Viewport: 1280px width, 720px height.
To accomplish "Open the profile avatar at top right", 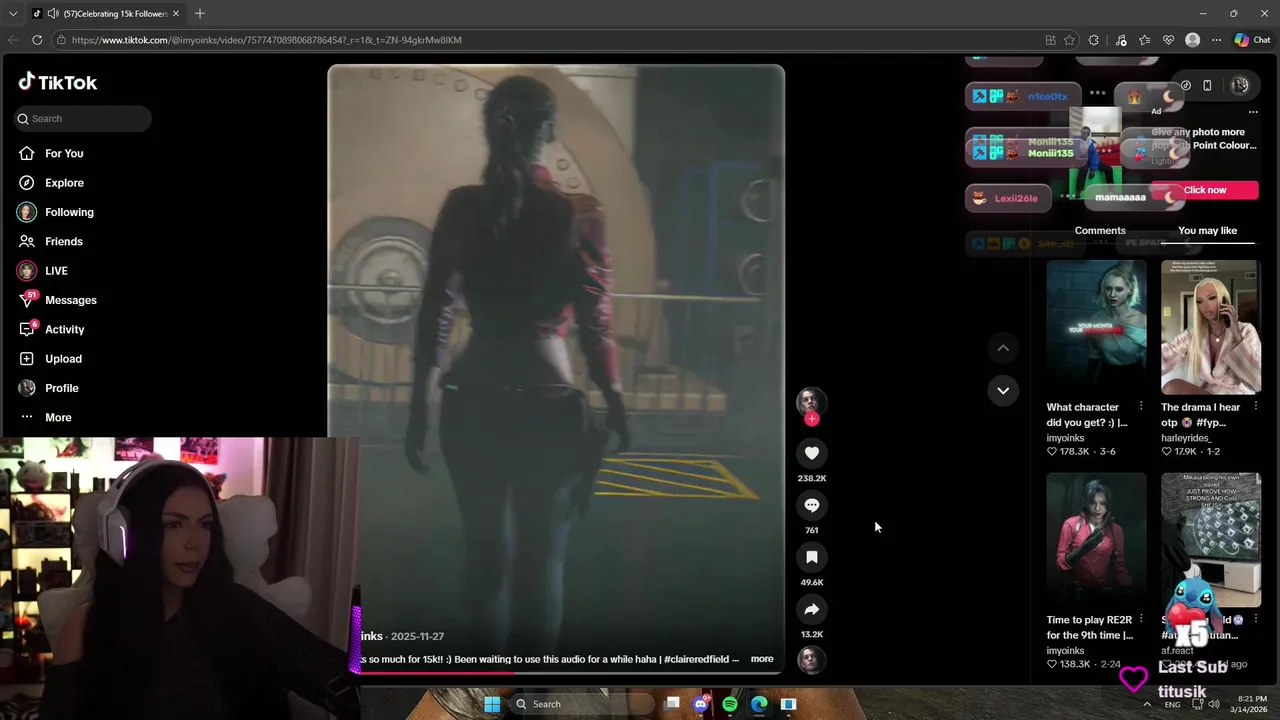I will point(1240,86).
